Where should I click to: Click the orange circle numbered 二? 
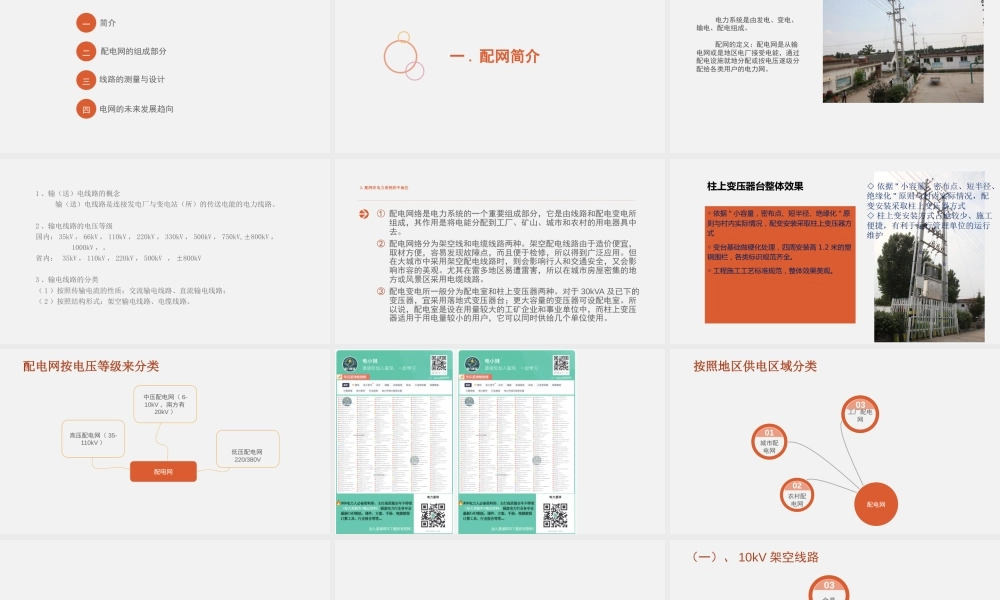pyautogui.click(x=86, y=51)
